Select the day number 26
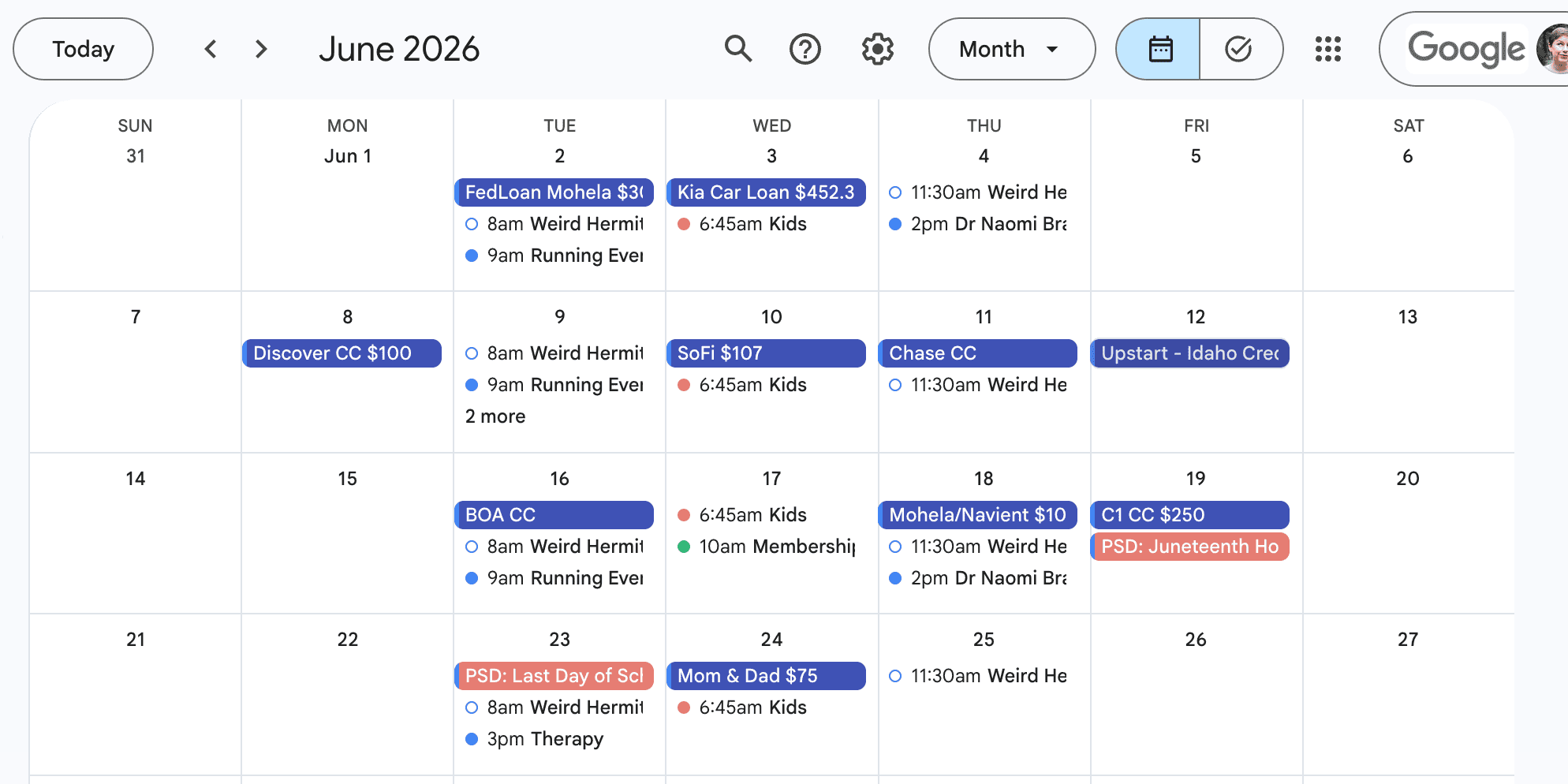 1196,640
